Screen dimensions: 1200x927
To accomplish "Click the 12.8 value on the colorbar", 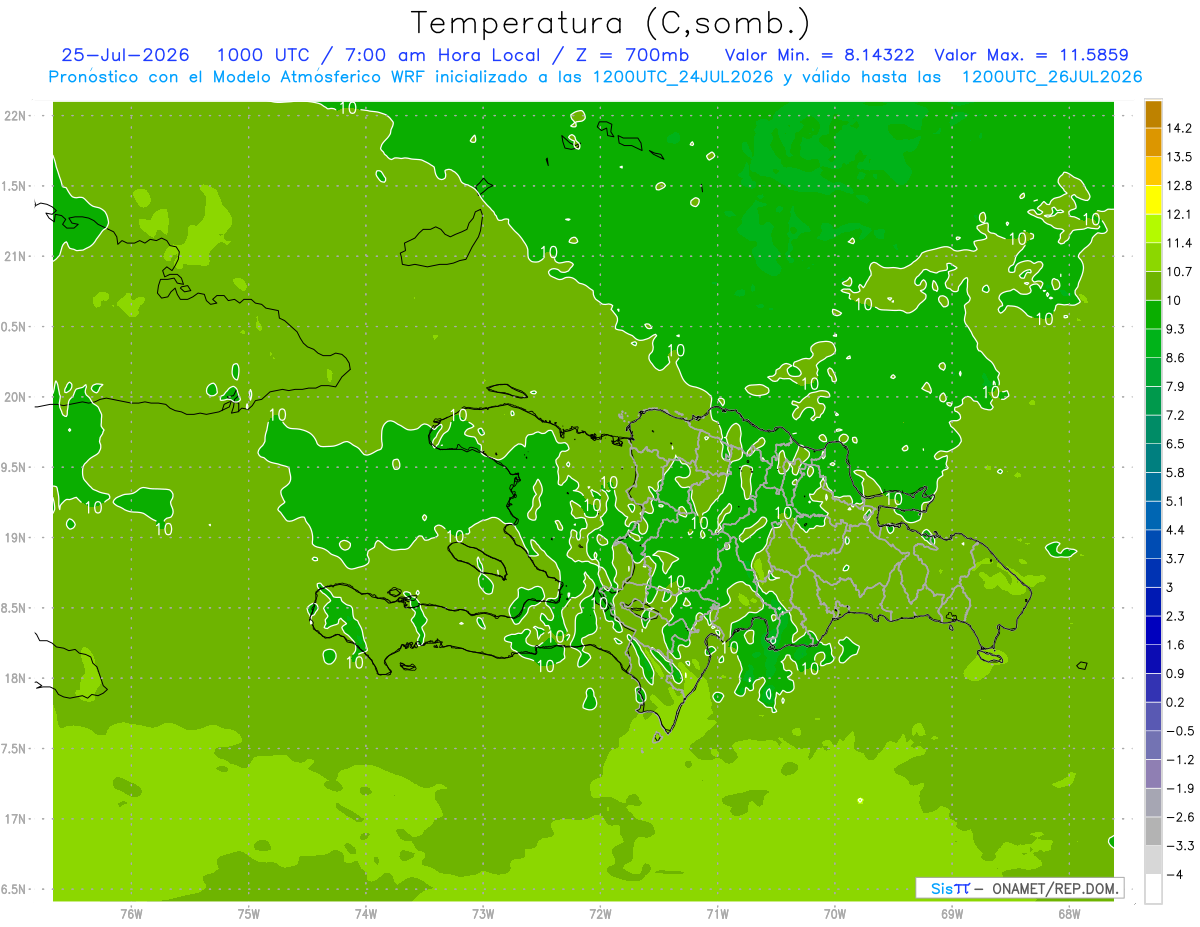I will click(x=1180, y=186).
